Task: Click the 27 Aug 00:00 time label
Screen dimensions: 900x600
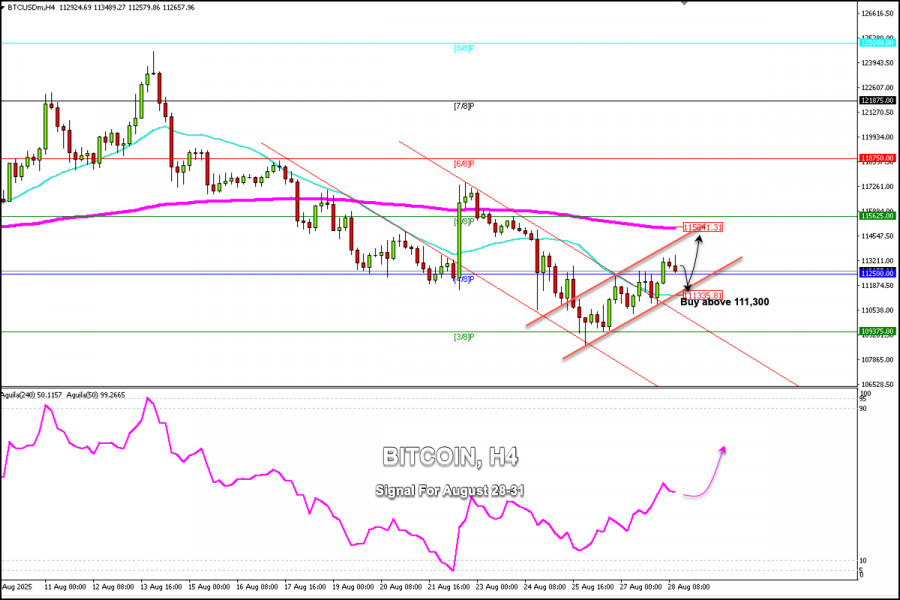Action: pyautogui.click(x=641, y=587)
